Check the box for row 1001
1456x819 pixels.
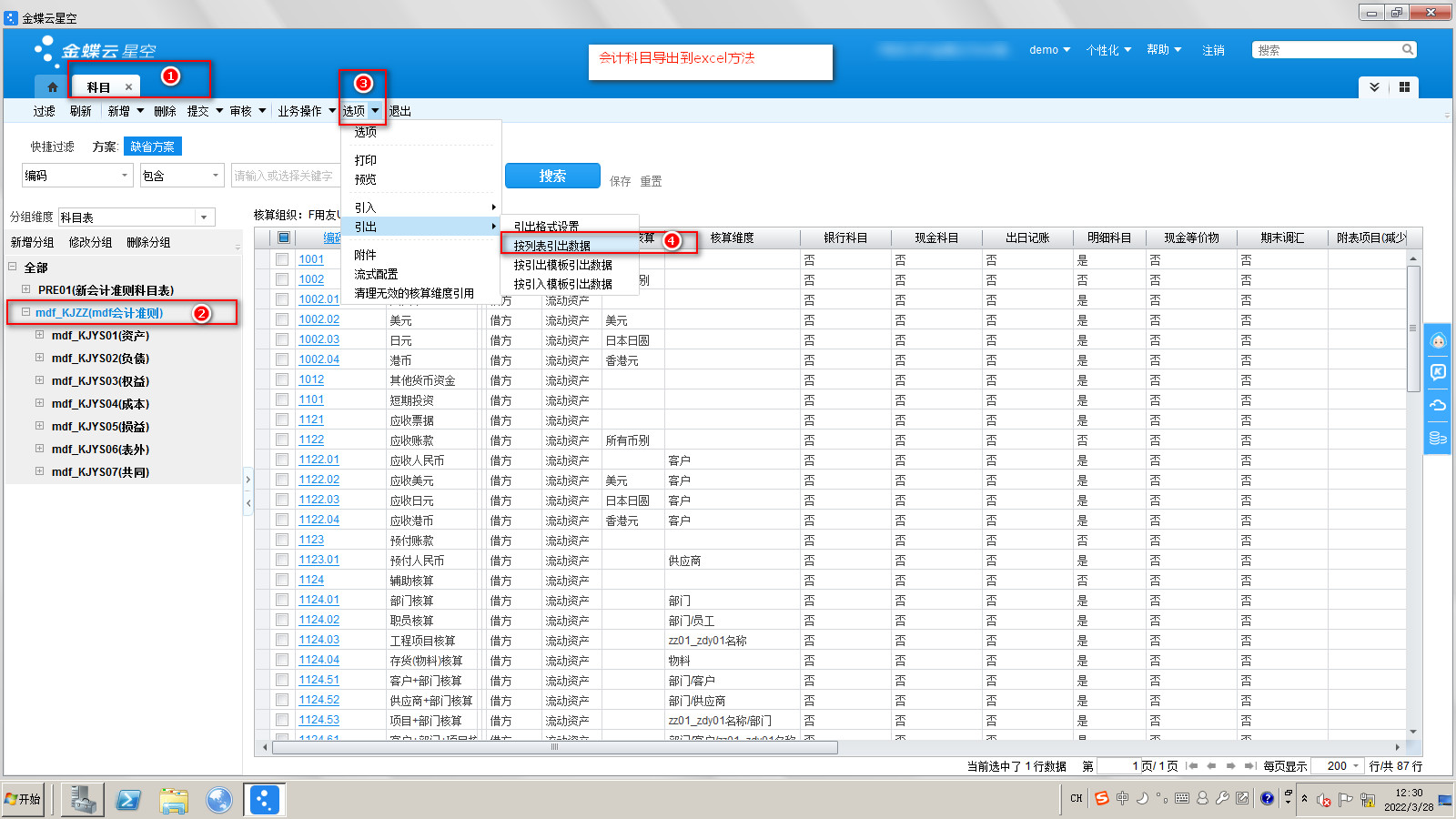coord(282,259)
